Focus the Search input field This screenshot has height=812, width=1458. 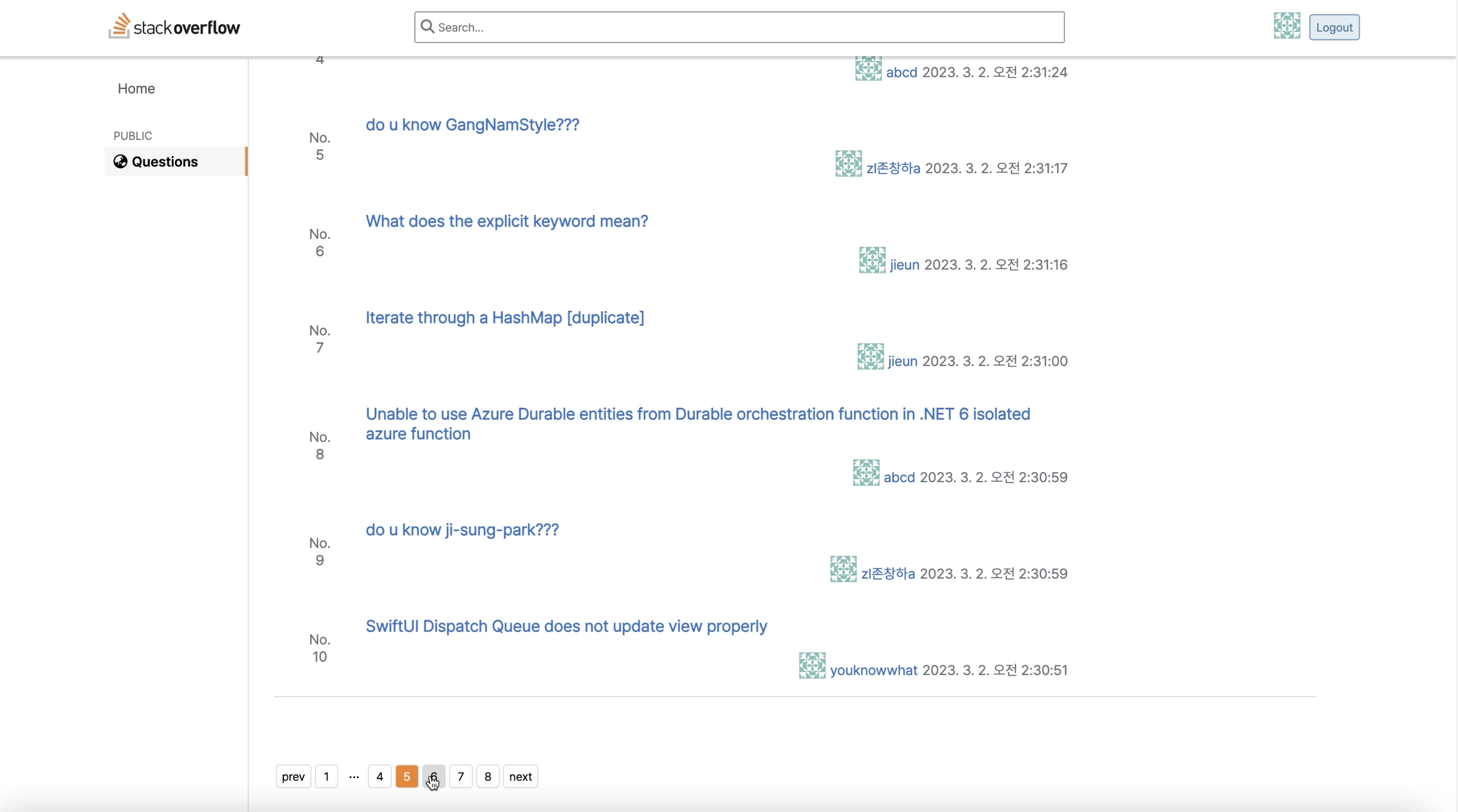pos(739,27)
